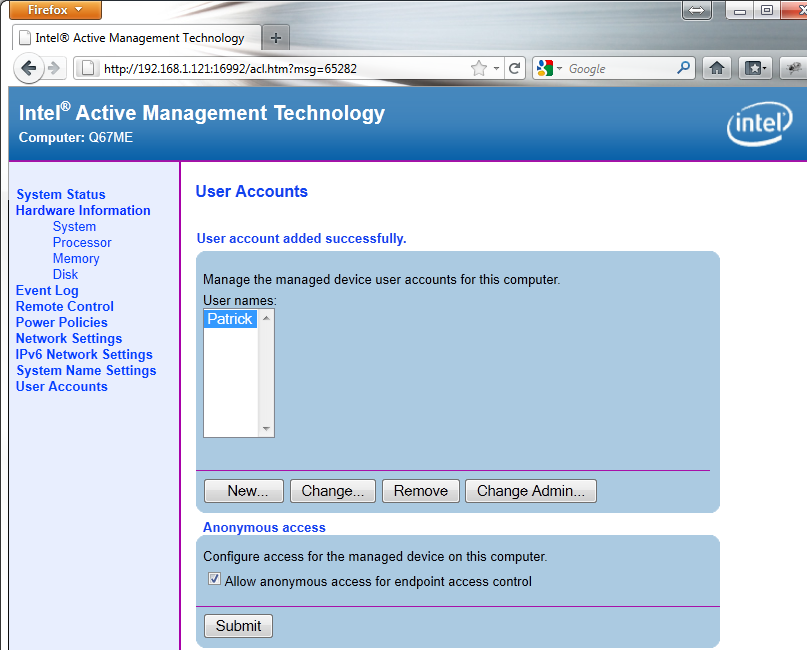The width and height of the screenshot is (807, 650).
Task: Open a new tab with plus button
Action: 276,38
